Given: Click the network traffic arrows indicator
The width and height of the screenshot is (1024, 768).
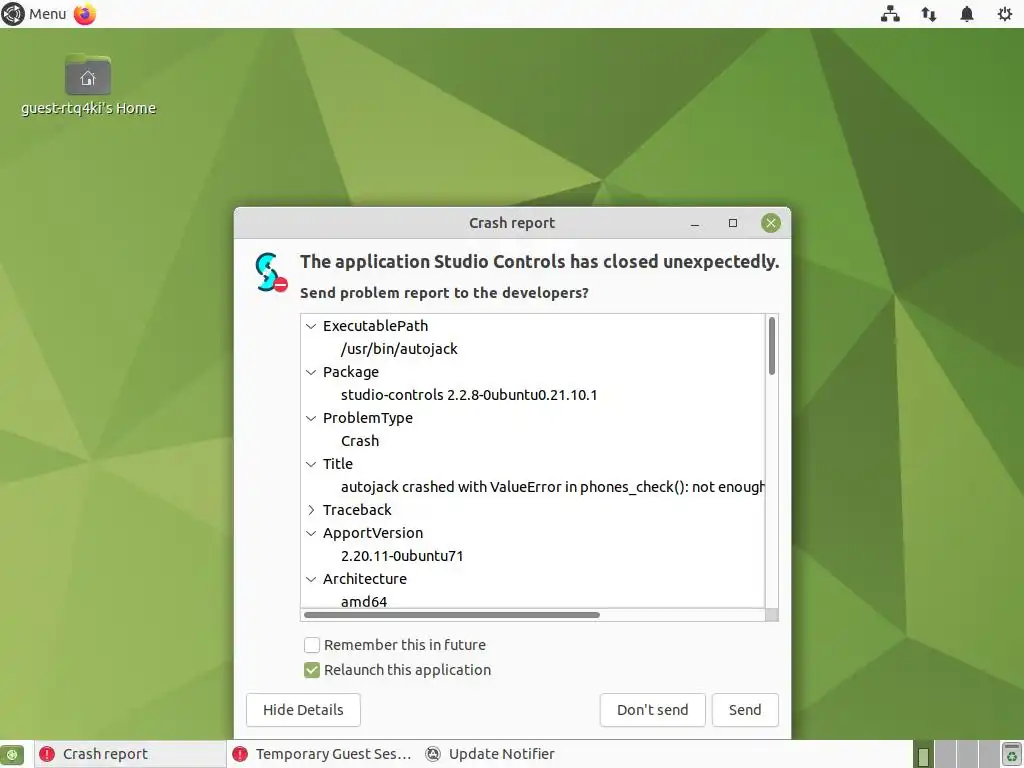Looking at the screenshot, I should [x=929, y=14].
